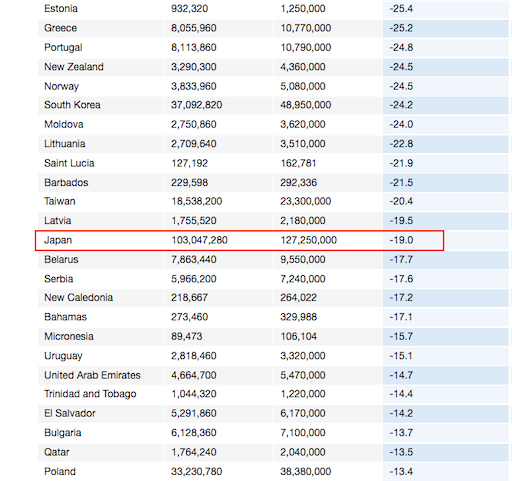Select South Korea's value 37,092,820
The image size is (512, 481).
pyautogui.click(x=197, y=105)
